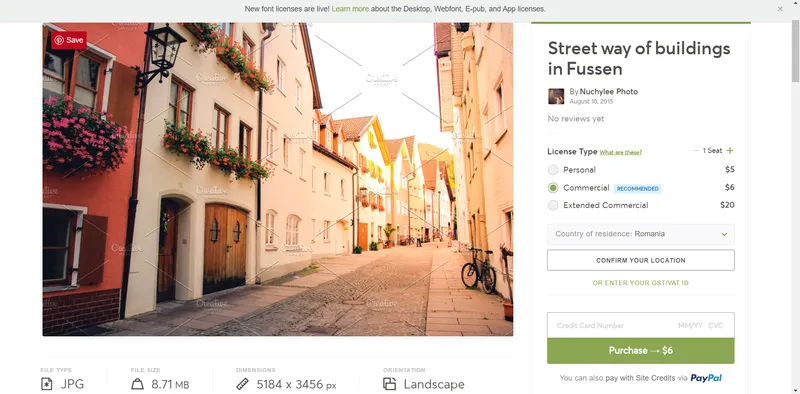The image size is (800, 394).
Task: Decrease seat count with minus icon
Action: (x=696, y=151)
